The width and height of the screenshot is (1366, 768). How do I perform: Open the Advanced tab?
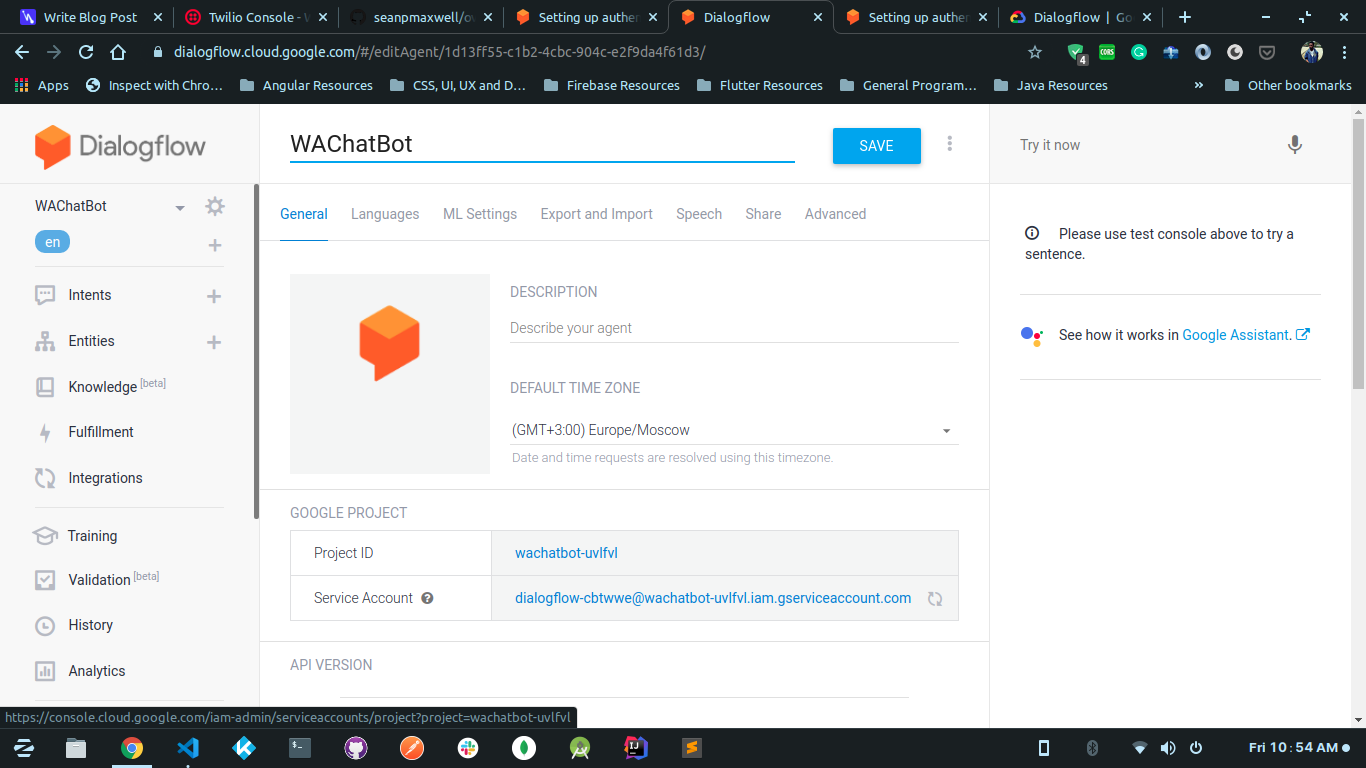point(835,214)
